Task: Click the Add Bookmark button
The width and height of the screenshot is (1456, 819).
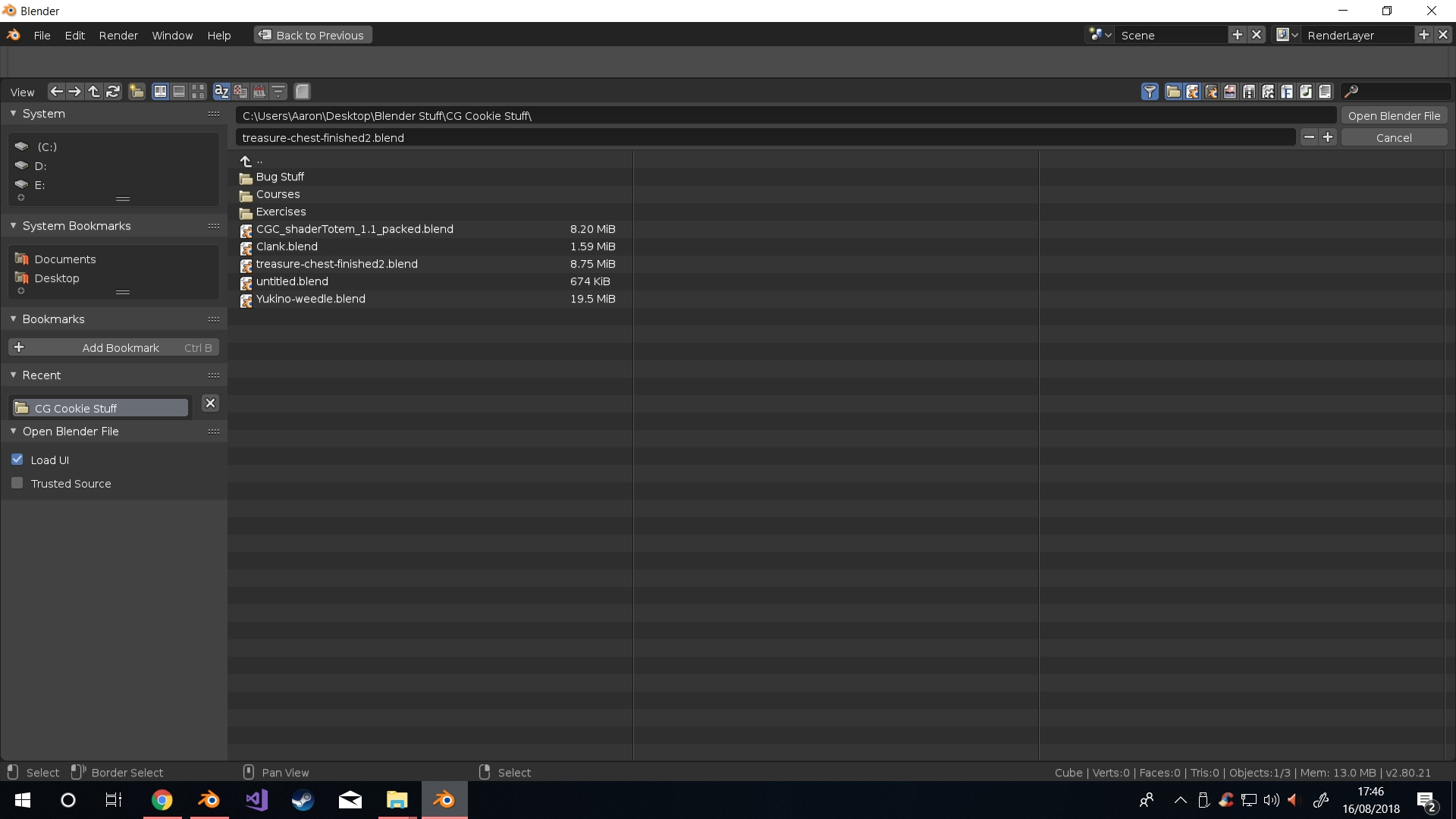Action: [114, 347]
